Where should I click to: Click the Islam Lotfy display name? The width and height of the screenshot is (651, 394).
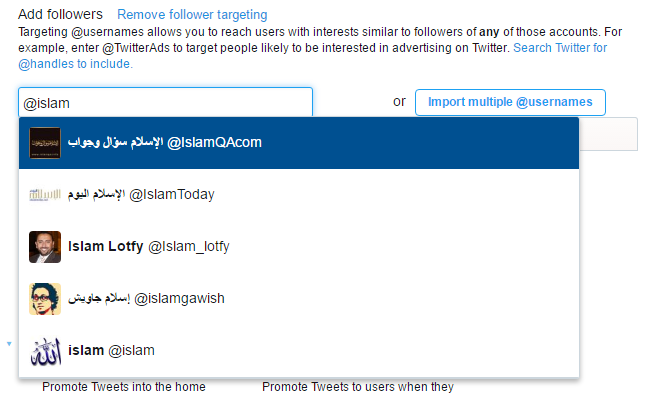click(105, 246)
